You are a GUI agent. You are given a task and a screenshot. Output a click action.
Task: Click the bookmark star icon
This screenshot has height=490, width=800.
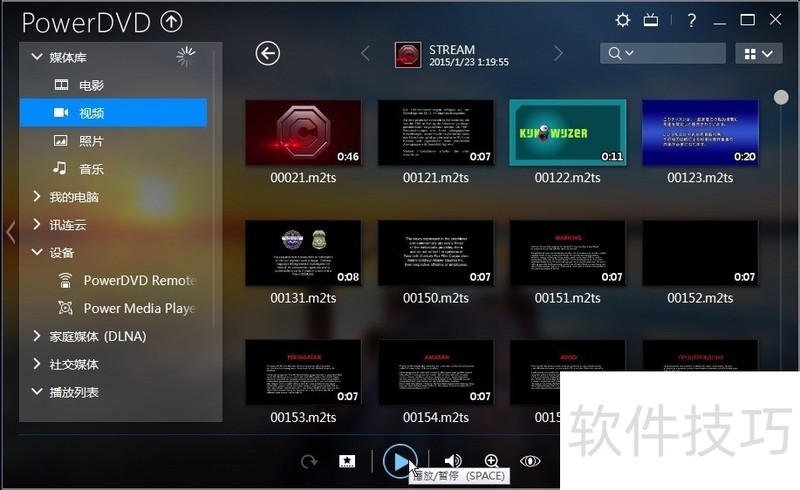347,461
